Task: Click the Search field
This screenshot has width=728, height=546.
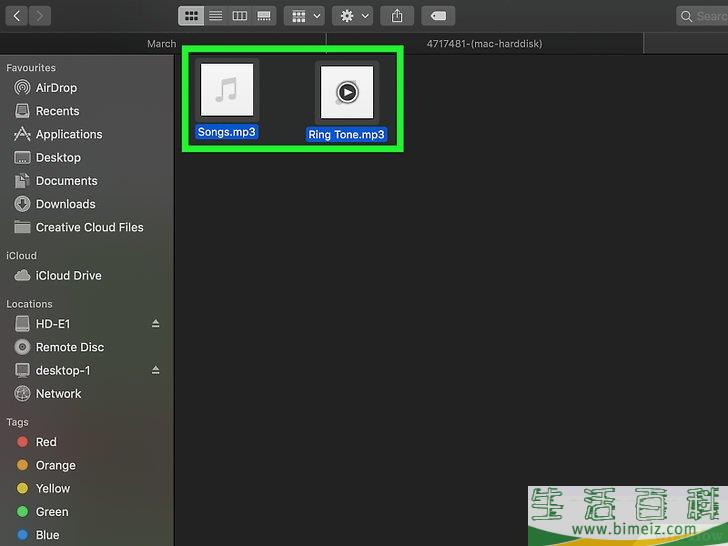Action: pos(702,16)
